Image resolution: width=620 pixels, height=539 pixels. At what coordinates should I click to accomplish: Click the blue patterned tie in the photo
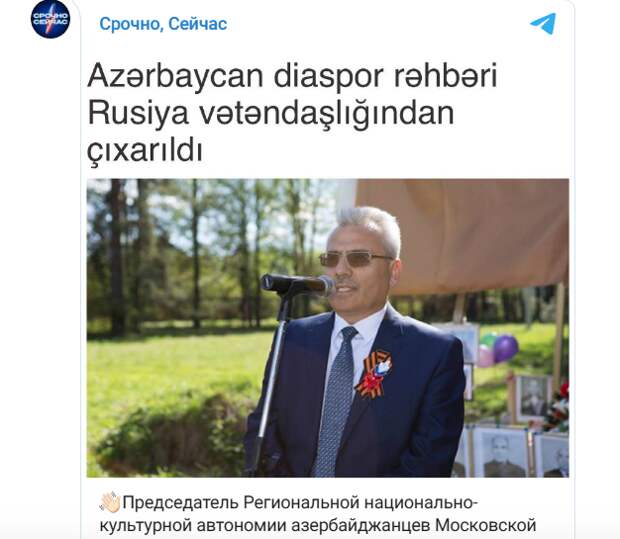click(336, 399)
